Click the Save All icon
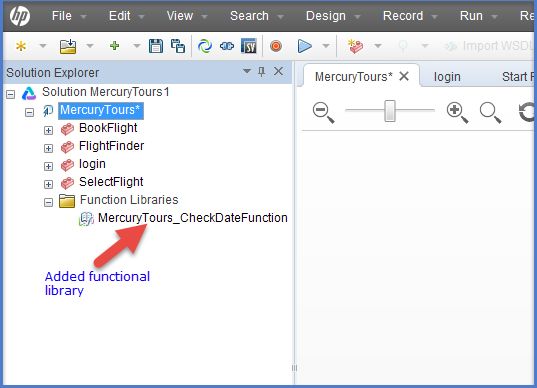The height and width of the screenshot is (388, 537). 178,46
